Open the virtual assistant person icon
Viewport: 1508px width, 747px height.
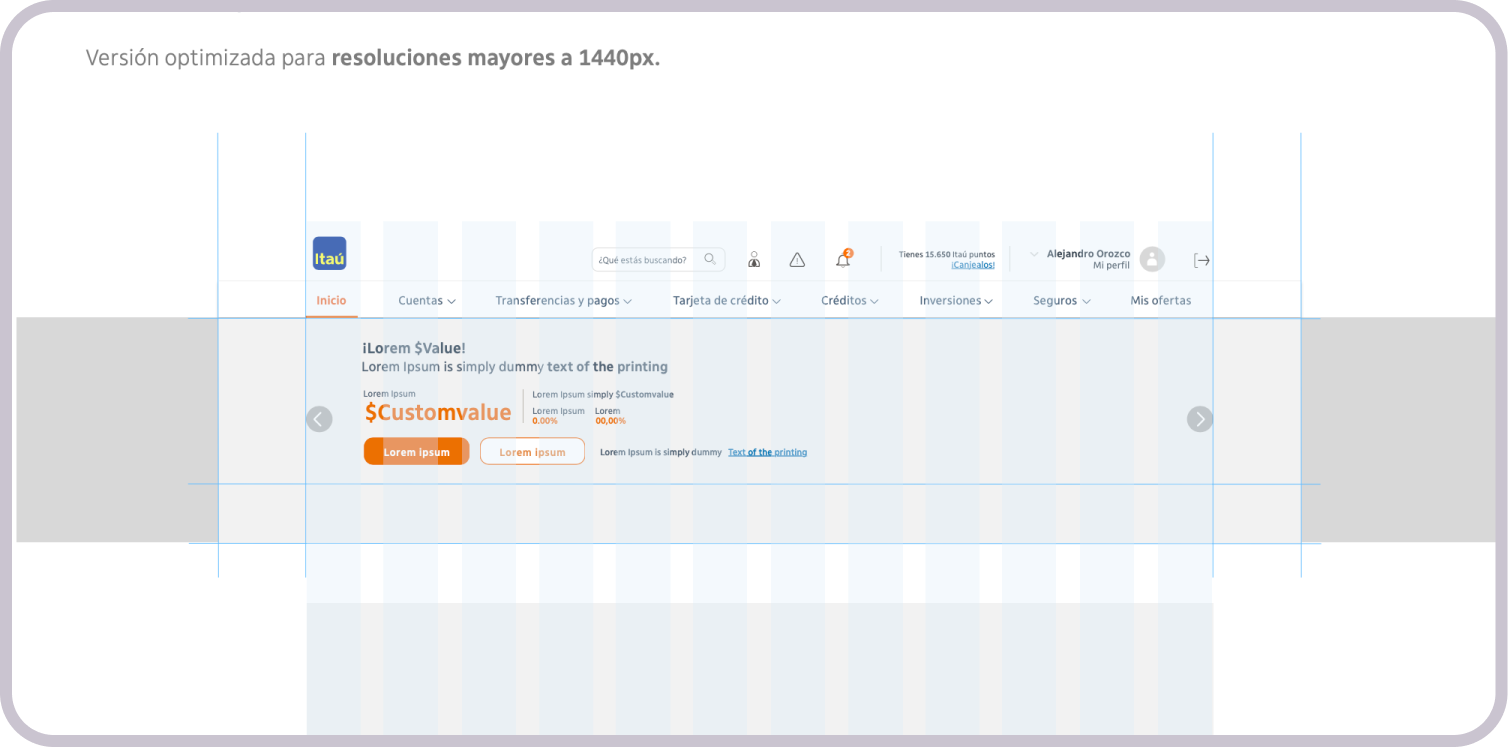coord(754,259)
